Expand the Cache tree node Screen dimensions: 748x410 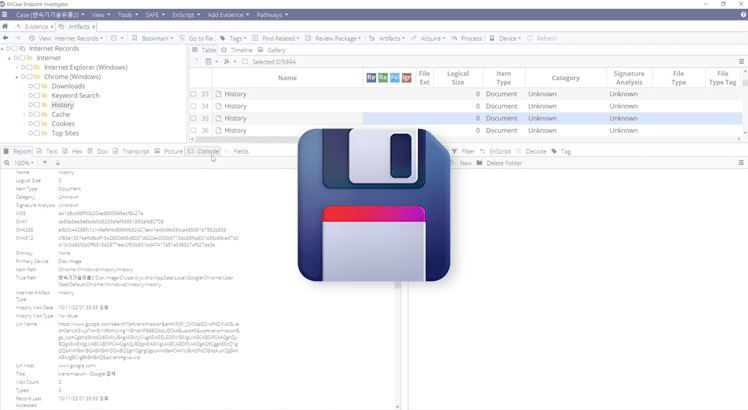(x=24, y=115)
